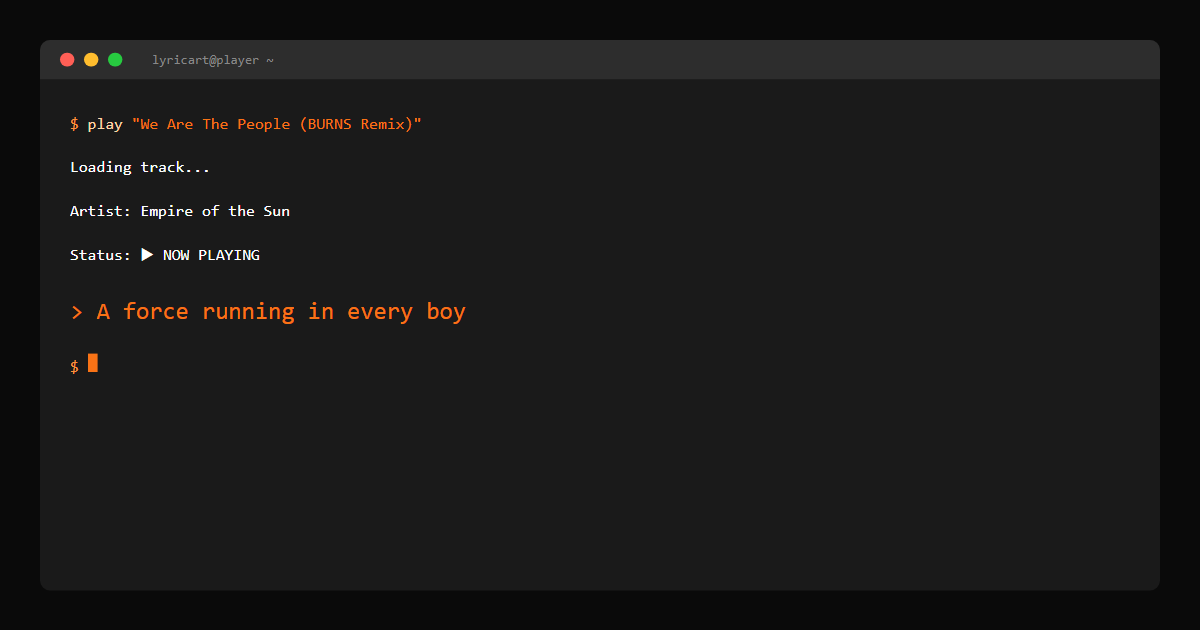Click the yellow minimize window button
The image size is (1200, 630).
coord(91,60)
